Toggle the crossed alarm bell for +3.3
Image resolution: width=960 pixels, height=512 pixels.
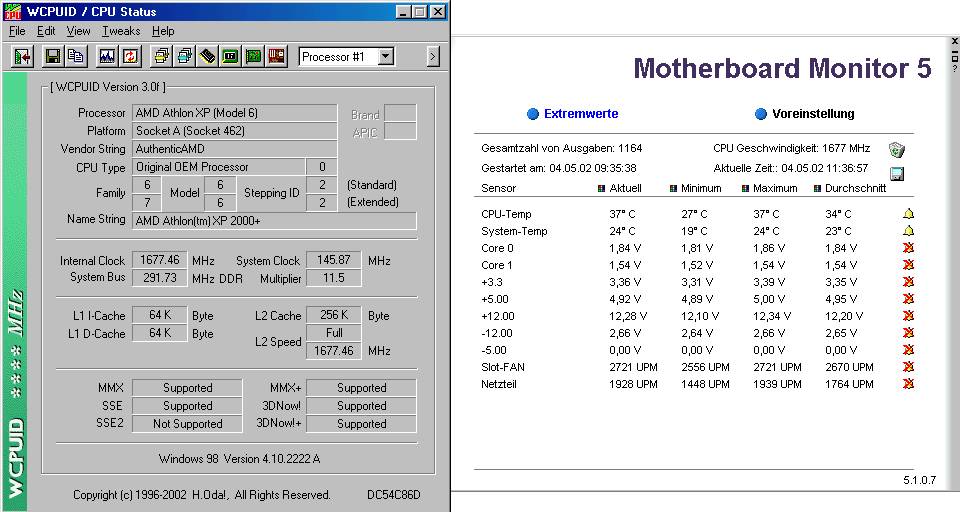(909, 282)
